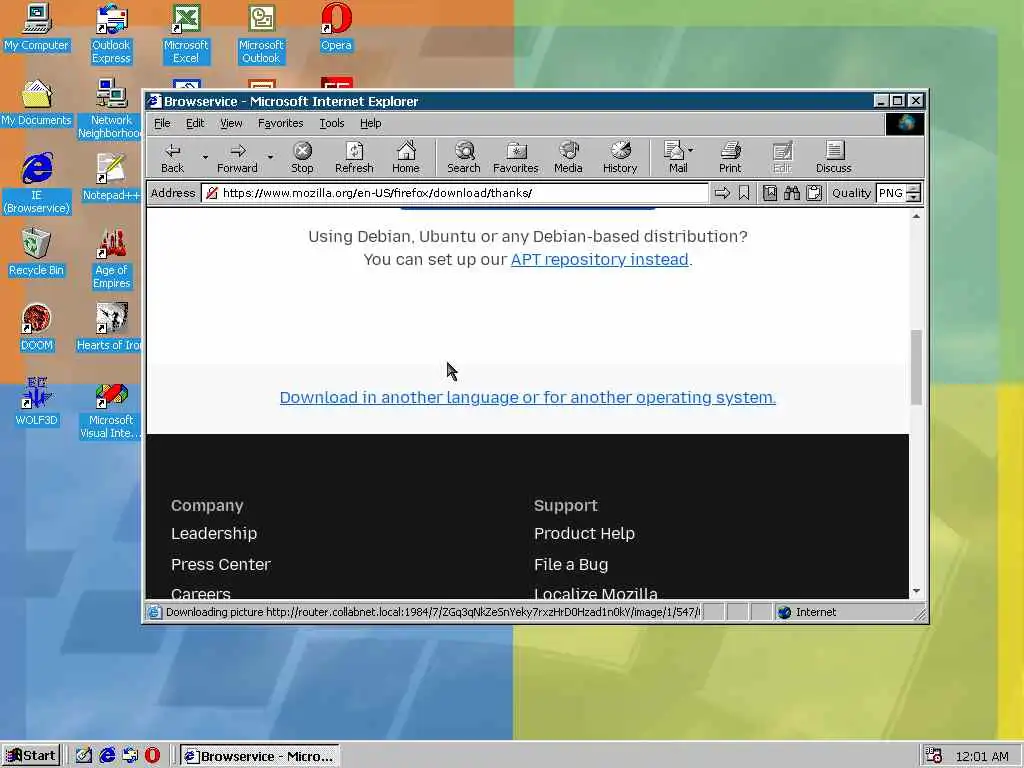The image size is (1024, 768).
Task: Open the Favorites menu
Action: (280, 123)
